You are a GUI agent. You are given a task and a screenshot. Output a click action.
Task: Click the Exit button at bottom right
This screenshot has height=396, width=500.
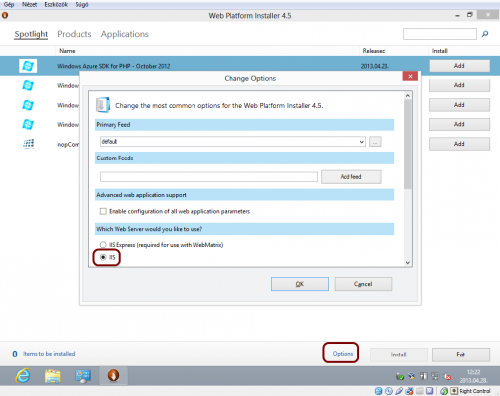click(x=461, y=354)
